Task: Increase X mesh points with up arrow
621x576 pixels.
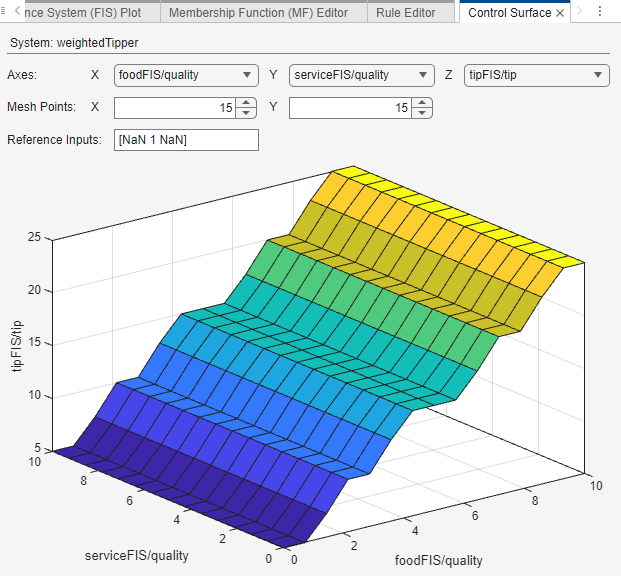Action: coord(246,103)
